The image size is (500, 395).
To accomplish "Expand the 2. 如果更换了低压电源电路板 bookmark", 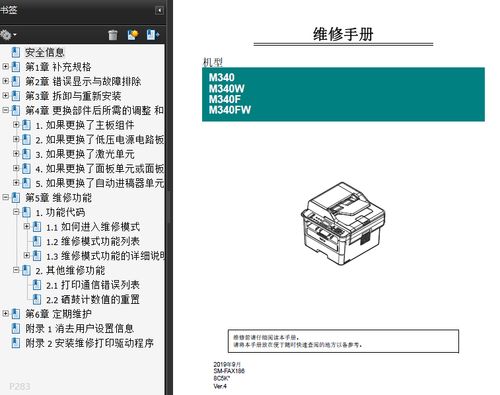I will click(x=16, y=139).
